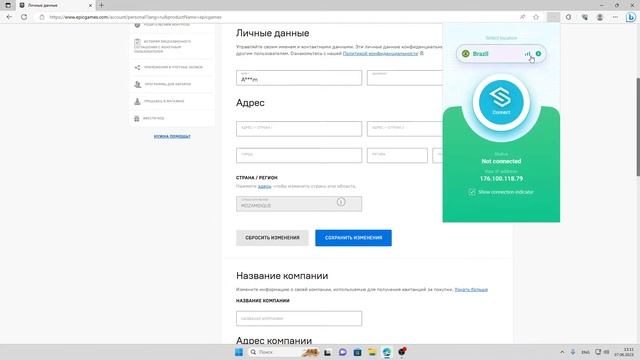
Task: Click the info icon in country field
Action: (341, 202)
